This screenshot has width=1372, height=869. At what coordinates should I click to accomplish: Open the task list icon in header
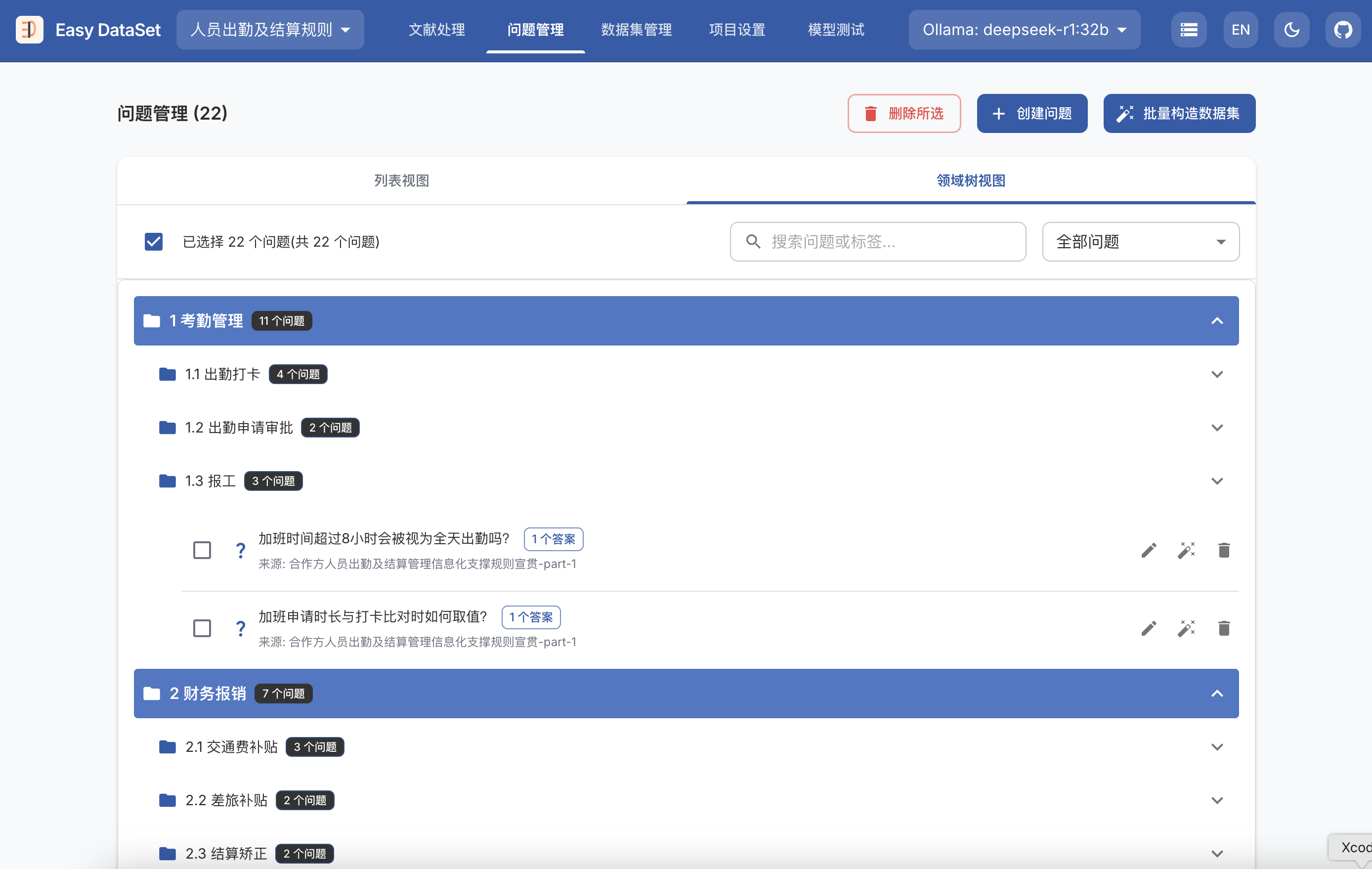click(x=1189, y=30)
